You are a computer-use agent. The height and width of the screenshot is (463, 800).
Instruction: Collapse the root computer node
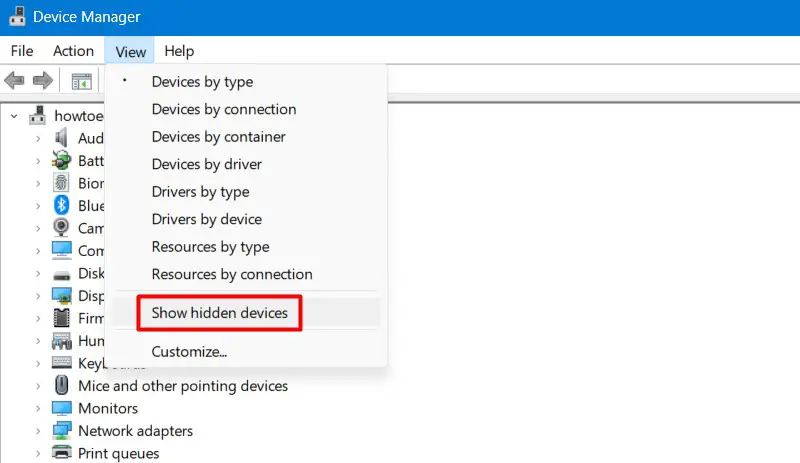[14, 116]
